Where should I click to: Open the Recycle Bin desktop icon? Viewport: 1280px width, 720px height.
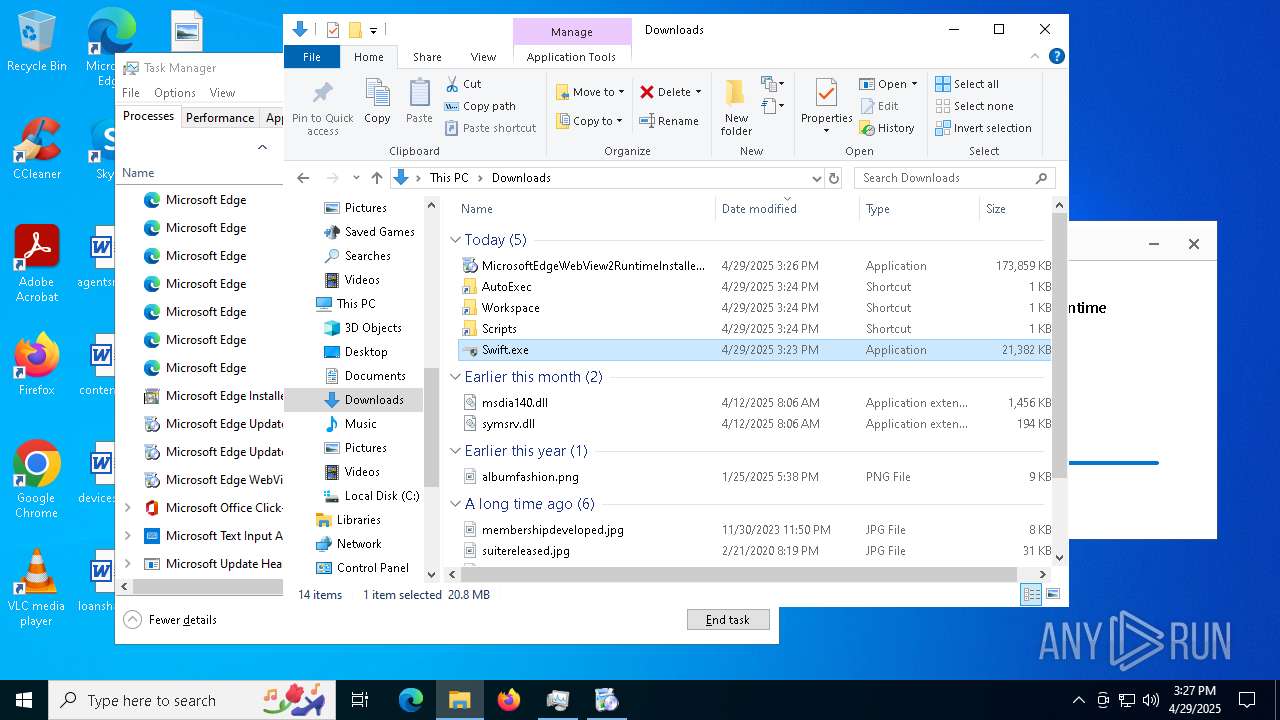tap(36, 41)
